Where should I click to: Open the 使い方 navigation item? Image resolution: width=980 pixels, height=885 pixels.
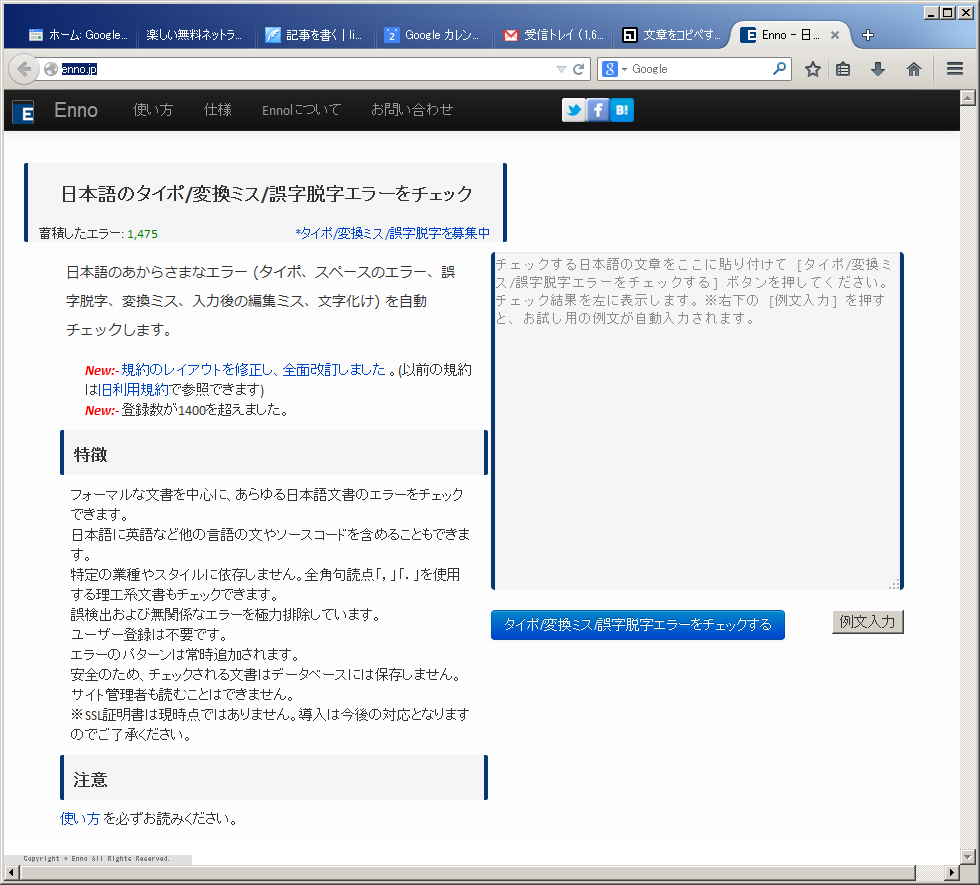(152, 110)
